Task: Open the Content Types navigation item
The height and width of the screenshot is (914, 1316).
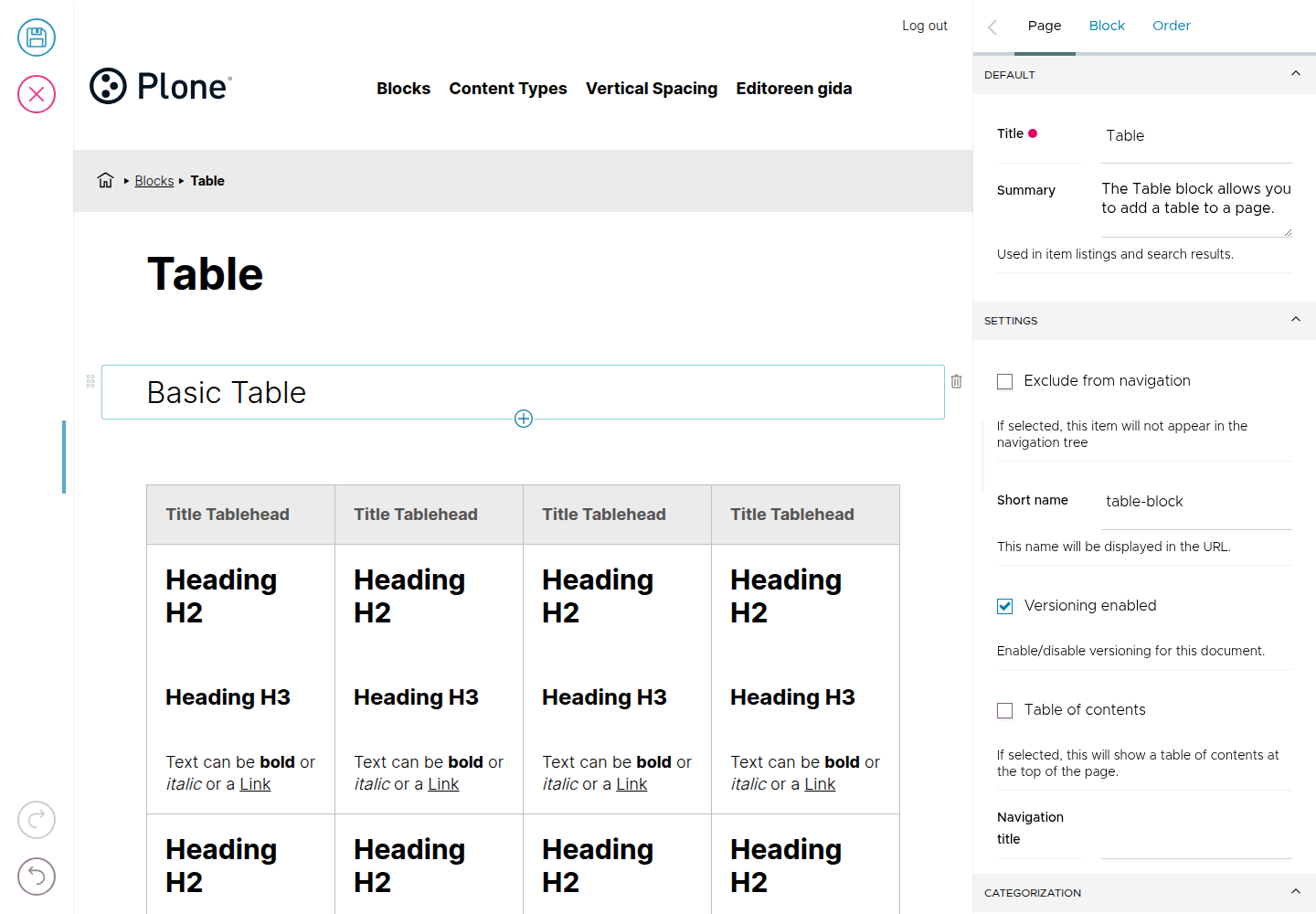Action: (508, 89)
